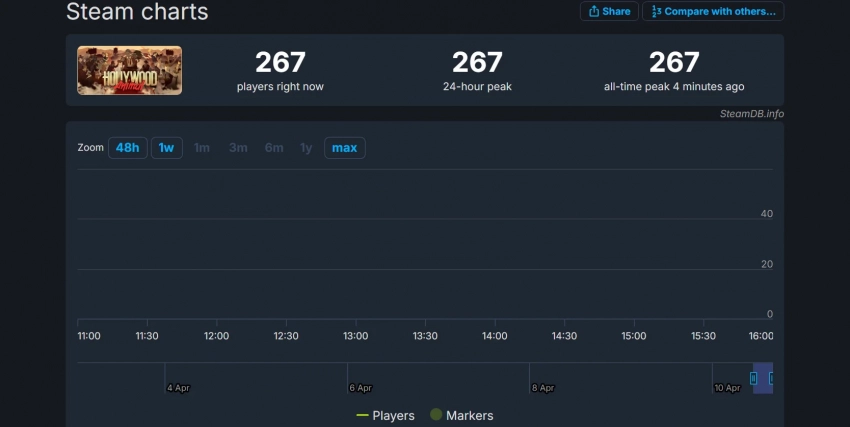Open the Hollywood Animal game thumbnail

130,71
